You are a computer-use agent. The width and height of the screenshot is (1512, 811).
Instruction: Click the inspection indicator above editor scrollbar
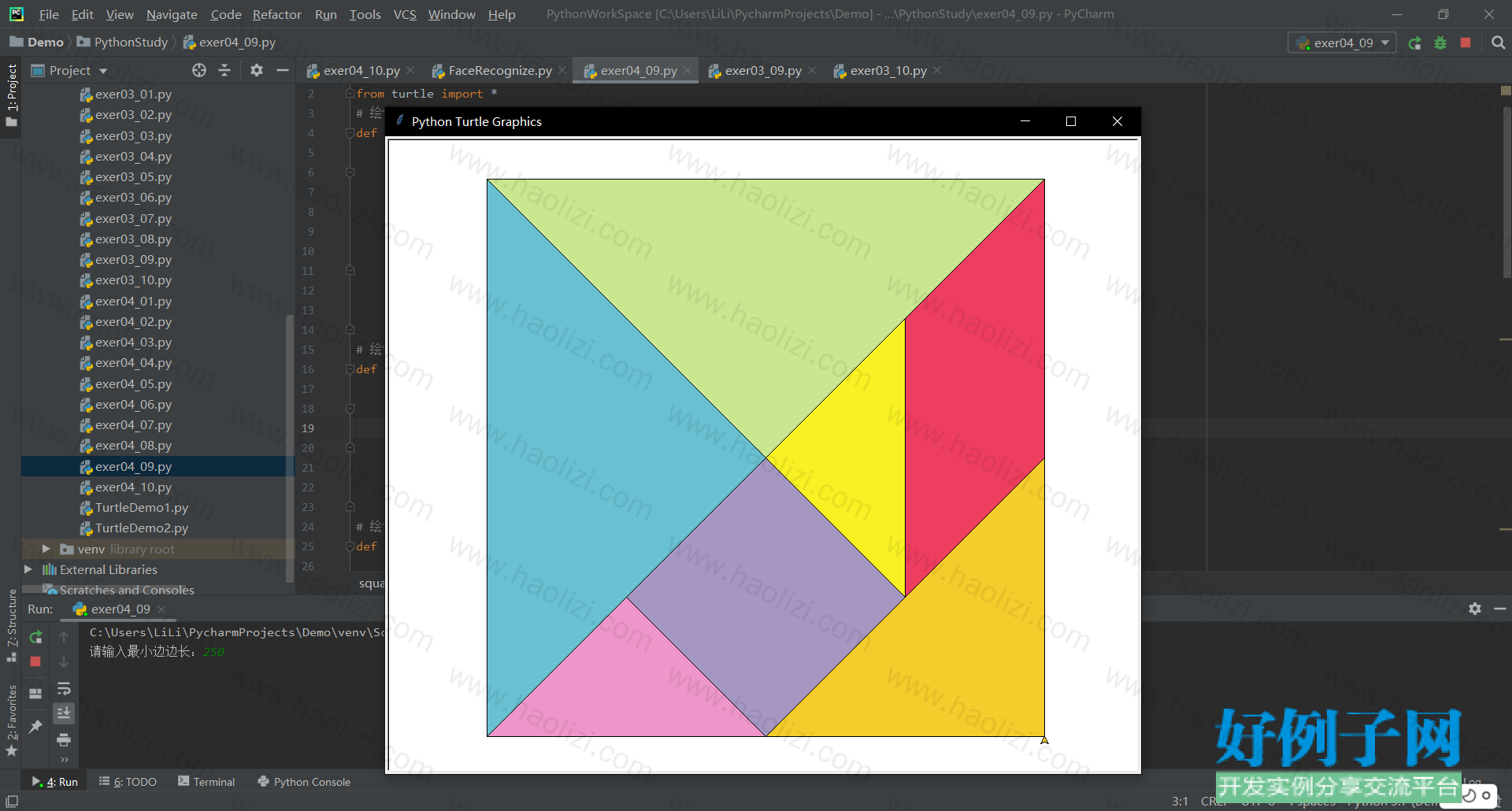pos(1506,91)
